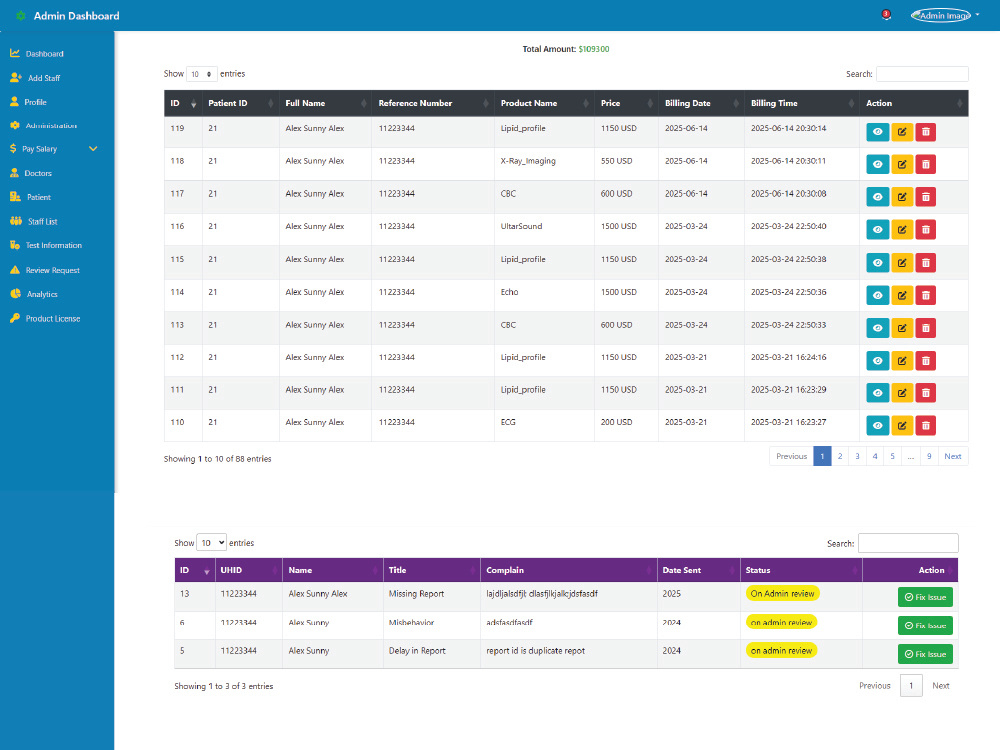
Task: Change entries count in complaints table
Action: pyautogui.click(x=211, y=543)
